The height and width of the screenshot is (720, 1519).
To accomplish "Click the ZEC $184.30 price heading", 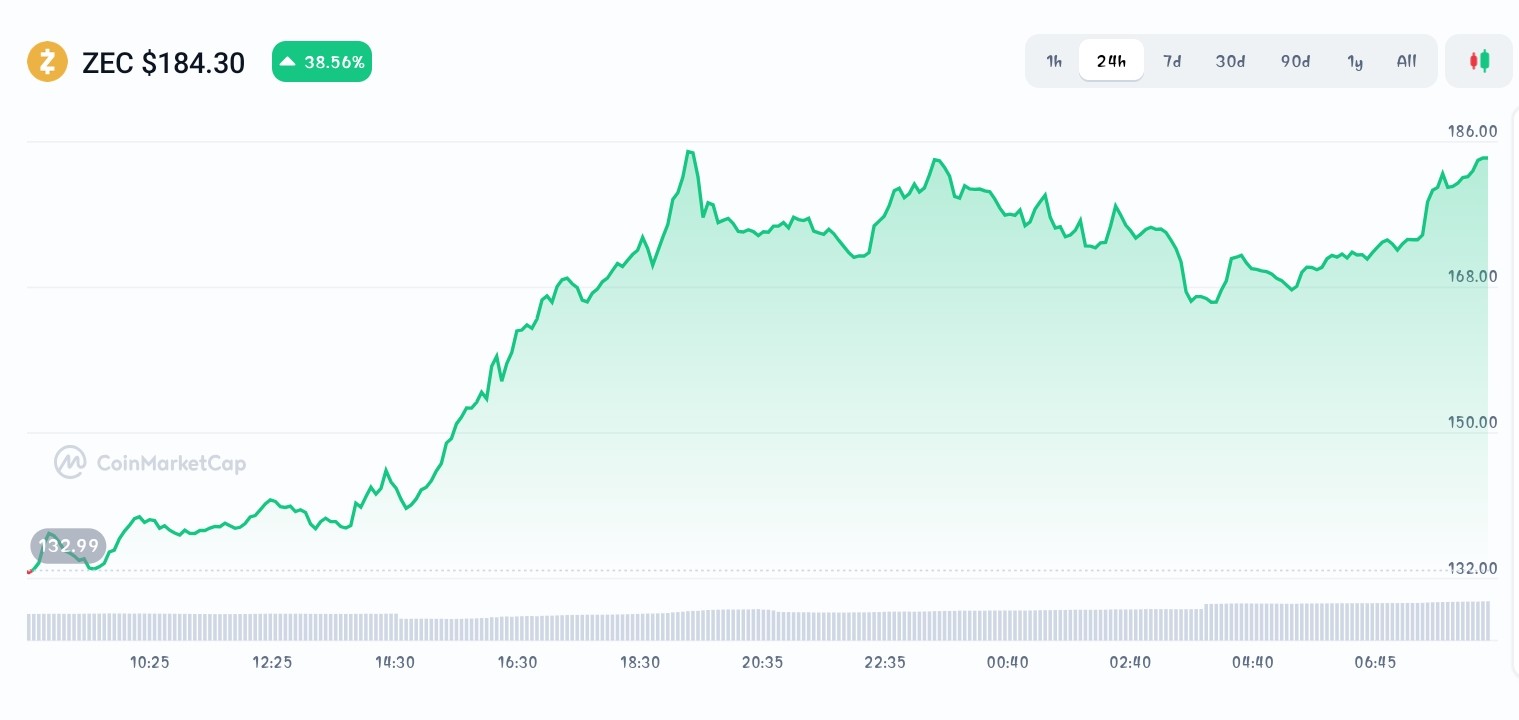I will (x=164, y=63).
